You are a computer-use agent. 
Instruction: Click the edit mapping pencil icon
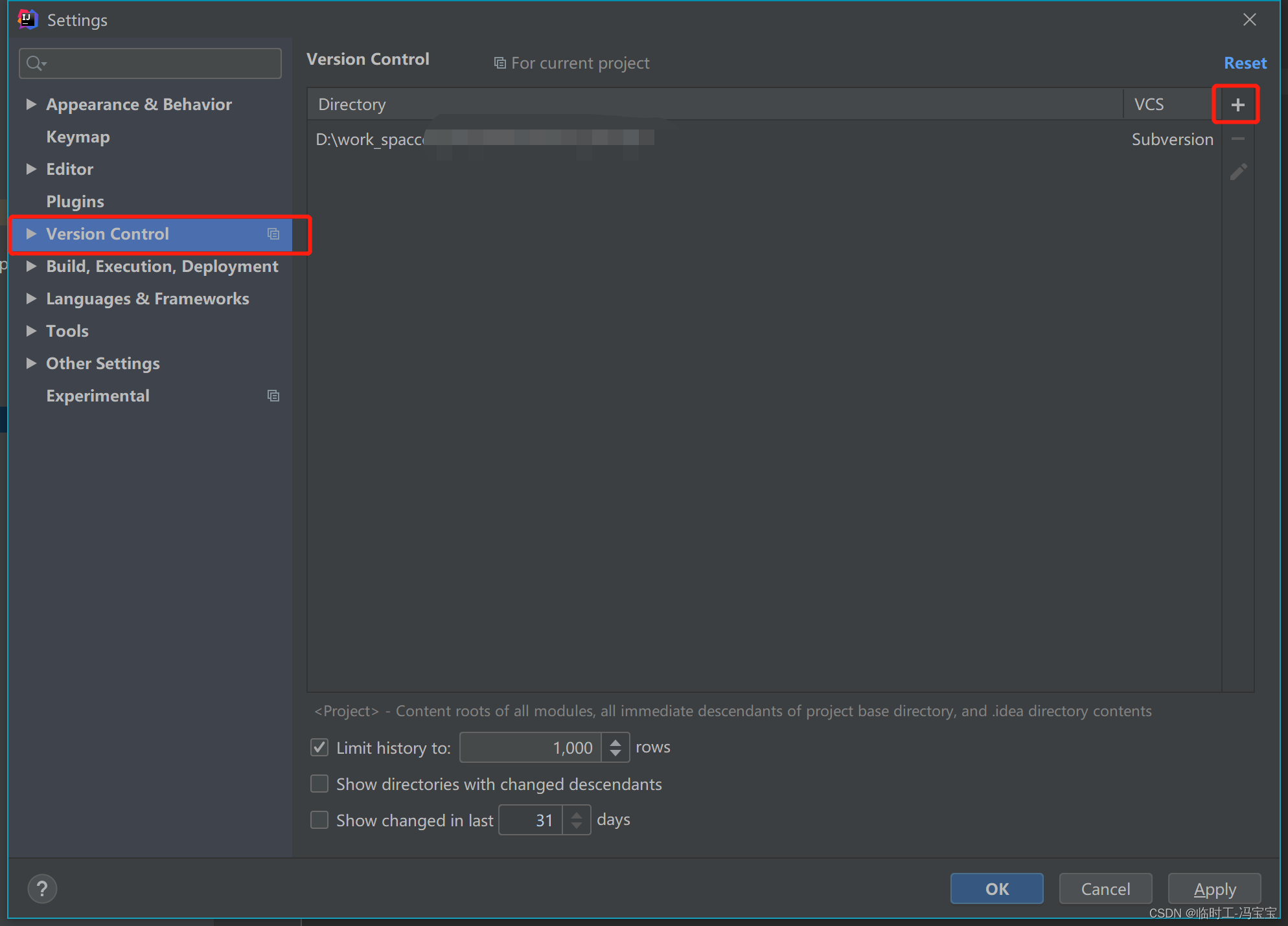(x=1239, y=172)
